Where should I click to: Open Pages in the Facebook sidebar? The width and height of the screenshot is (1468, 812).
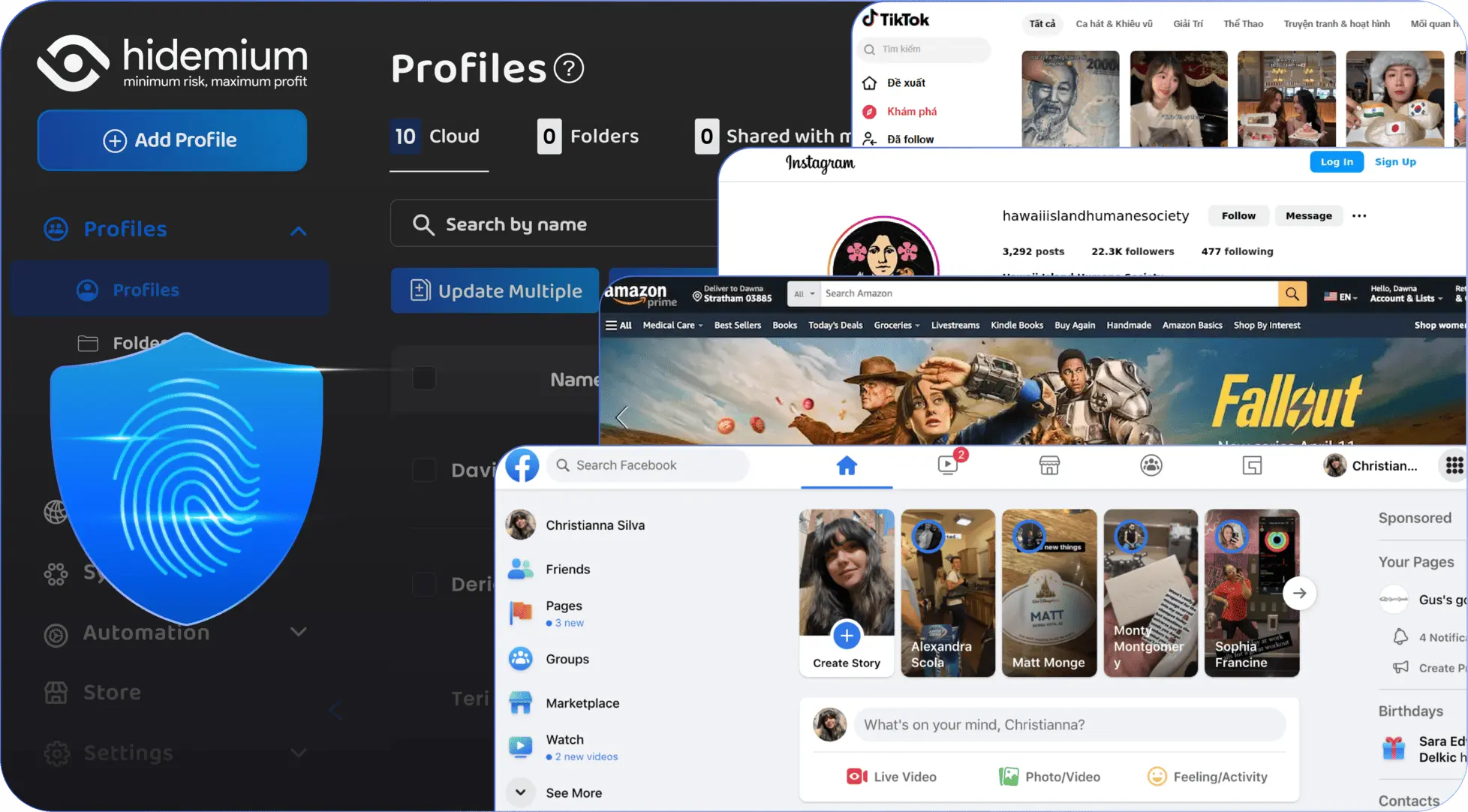[x=546, y=613]
